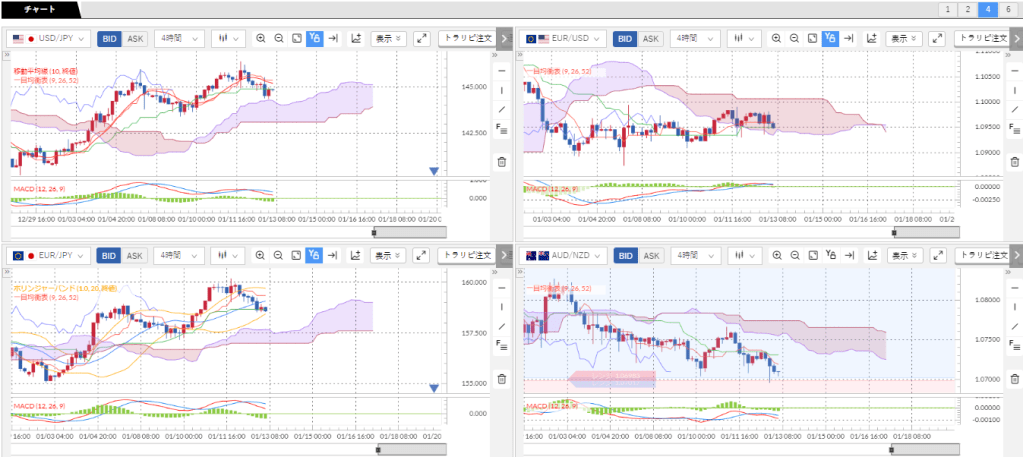The image size is (1023, 457).
Task: Toggle the Y-axis lock on EUR/JPY chart
Action: click(315, 255)
